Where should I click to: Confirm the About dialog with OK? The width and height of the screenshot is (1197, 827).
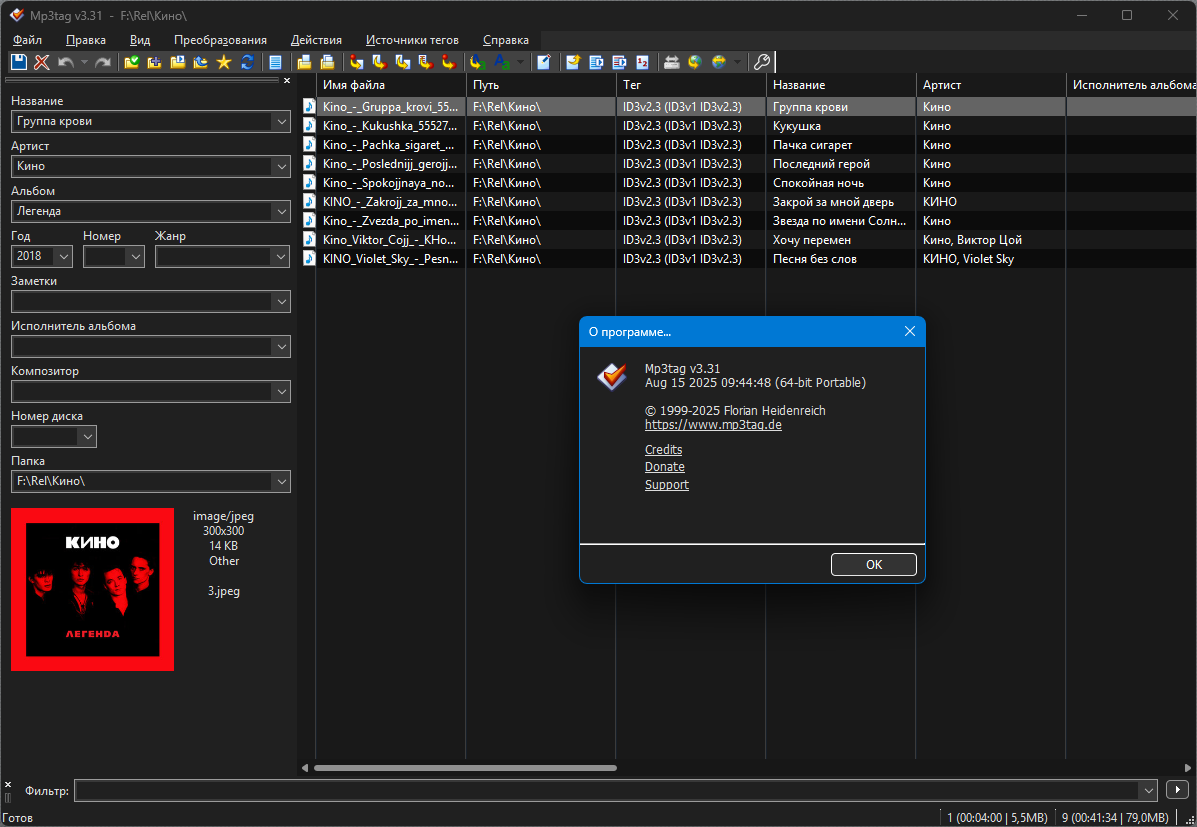pyautogui.click(x=873, y=564)
